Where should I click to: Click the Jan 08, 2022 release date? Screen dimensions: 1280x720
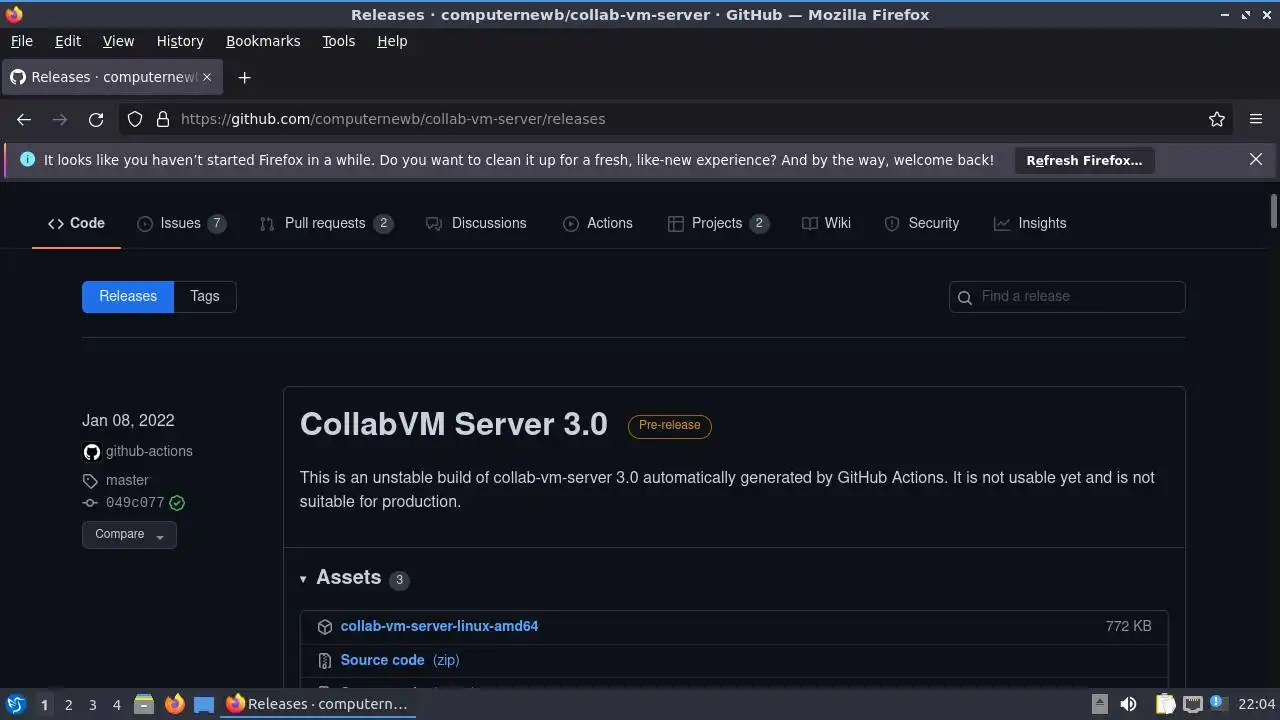pos(128,421)
